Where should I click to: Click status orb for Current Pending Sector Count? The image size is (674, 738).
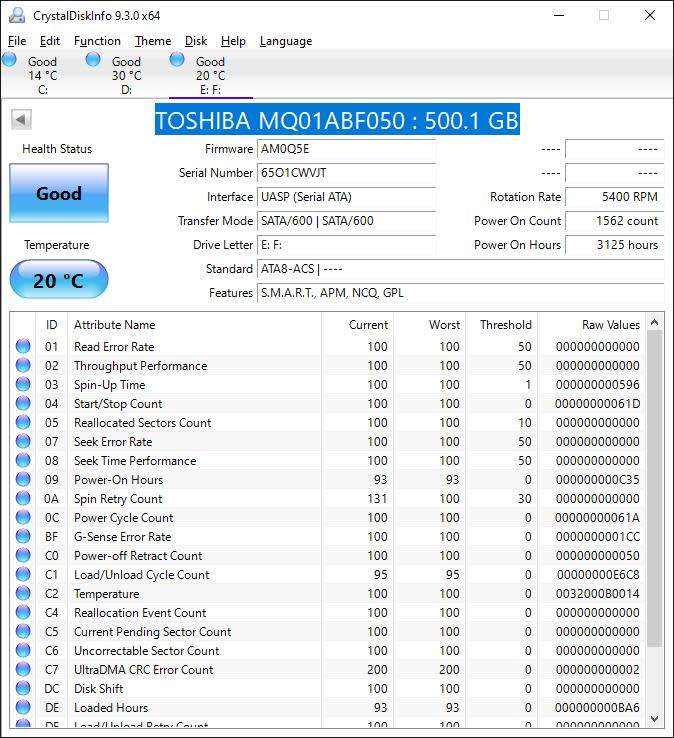[x=23, y=631]
